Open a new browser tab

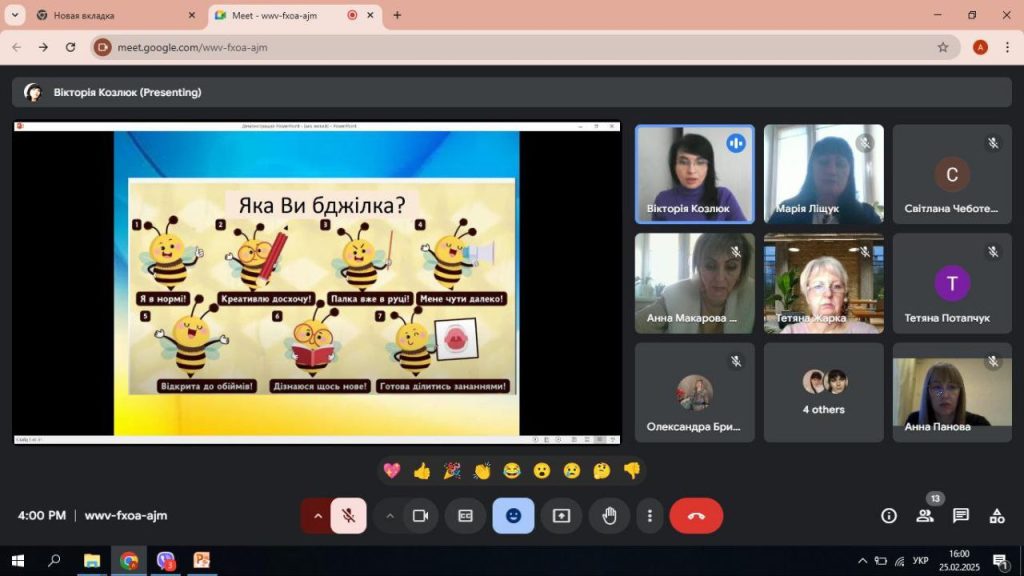point(397,15)
